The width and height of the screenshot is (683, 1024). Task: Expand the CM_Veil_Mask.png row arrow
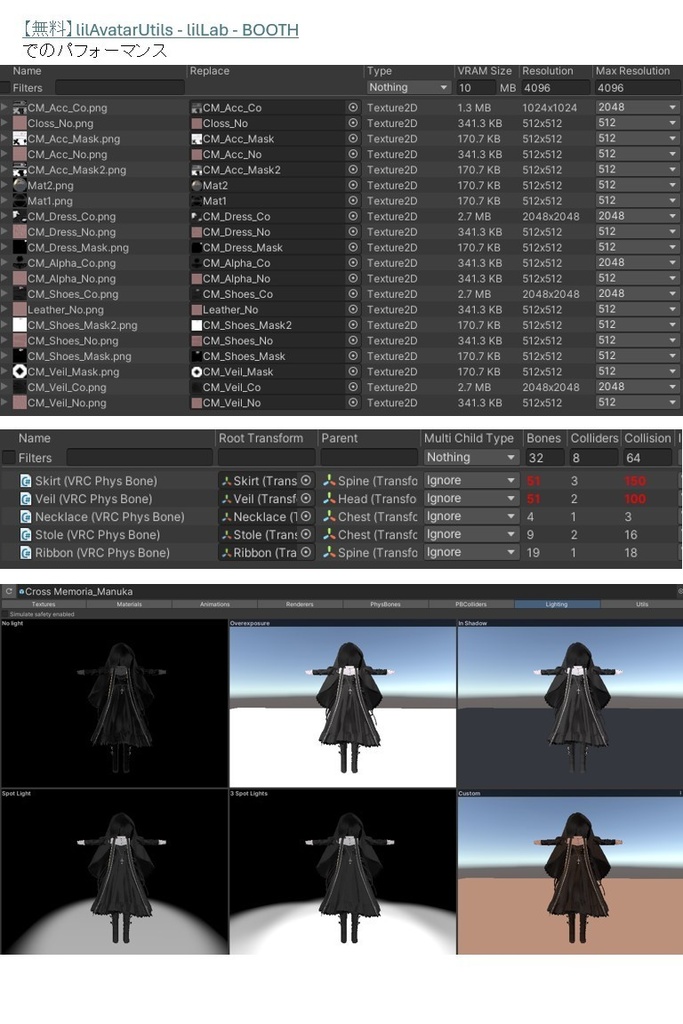5,372
